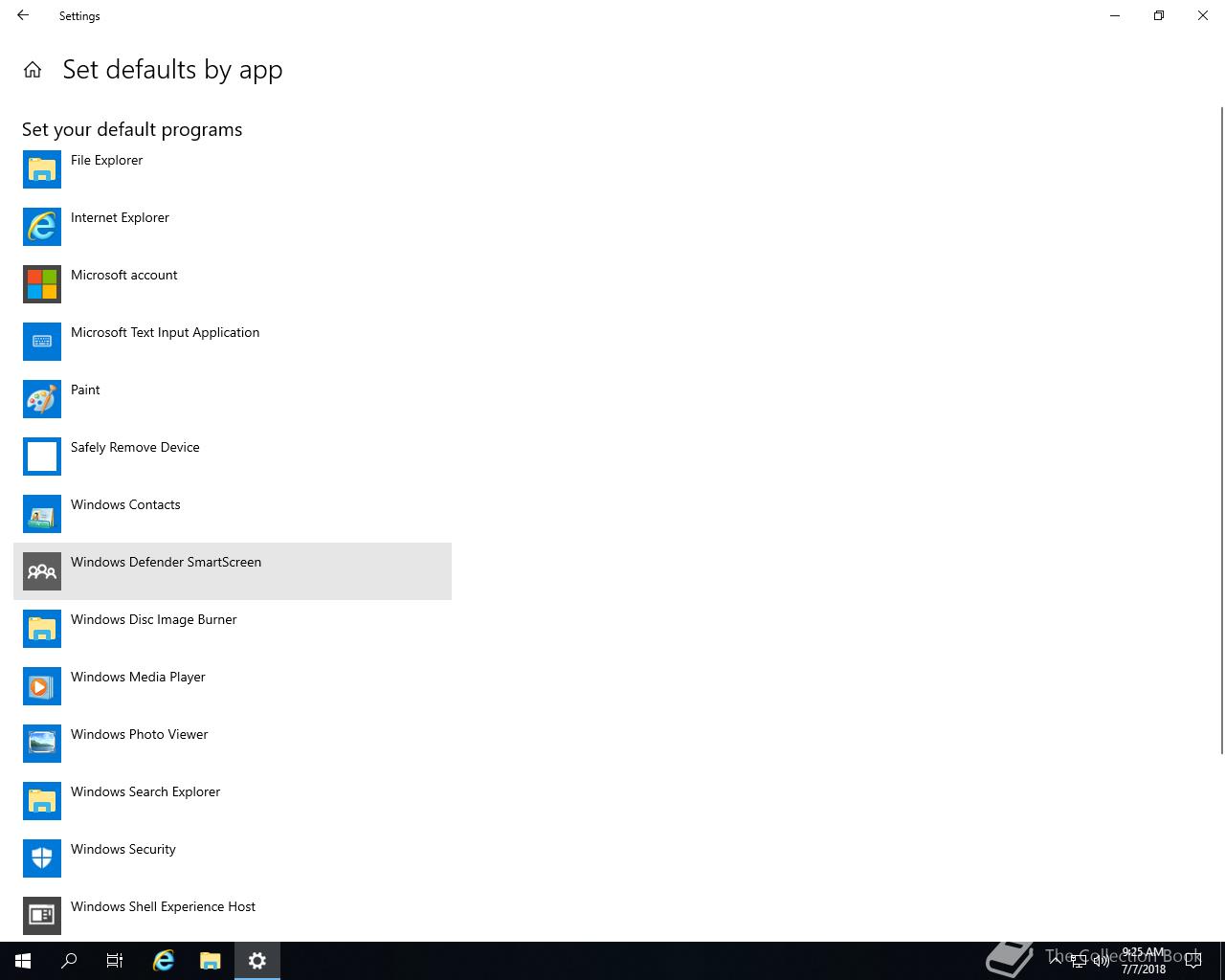1225x980 pixels.
Task: Go to Settings home via house icon
Action: [x=33, y=70]
